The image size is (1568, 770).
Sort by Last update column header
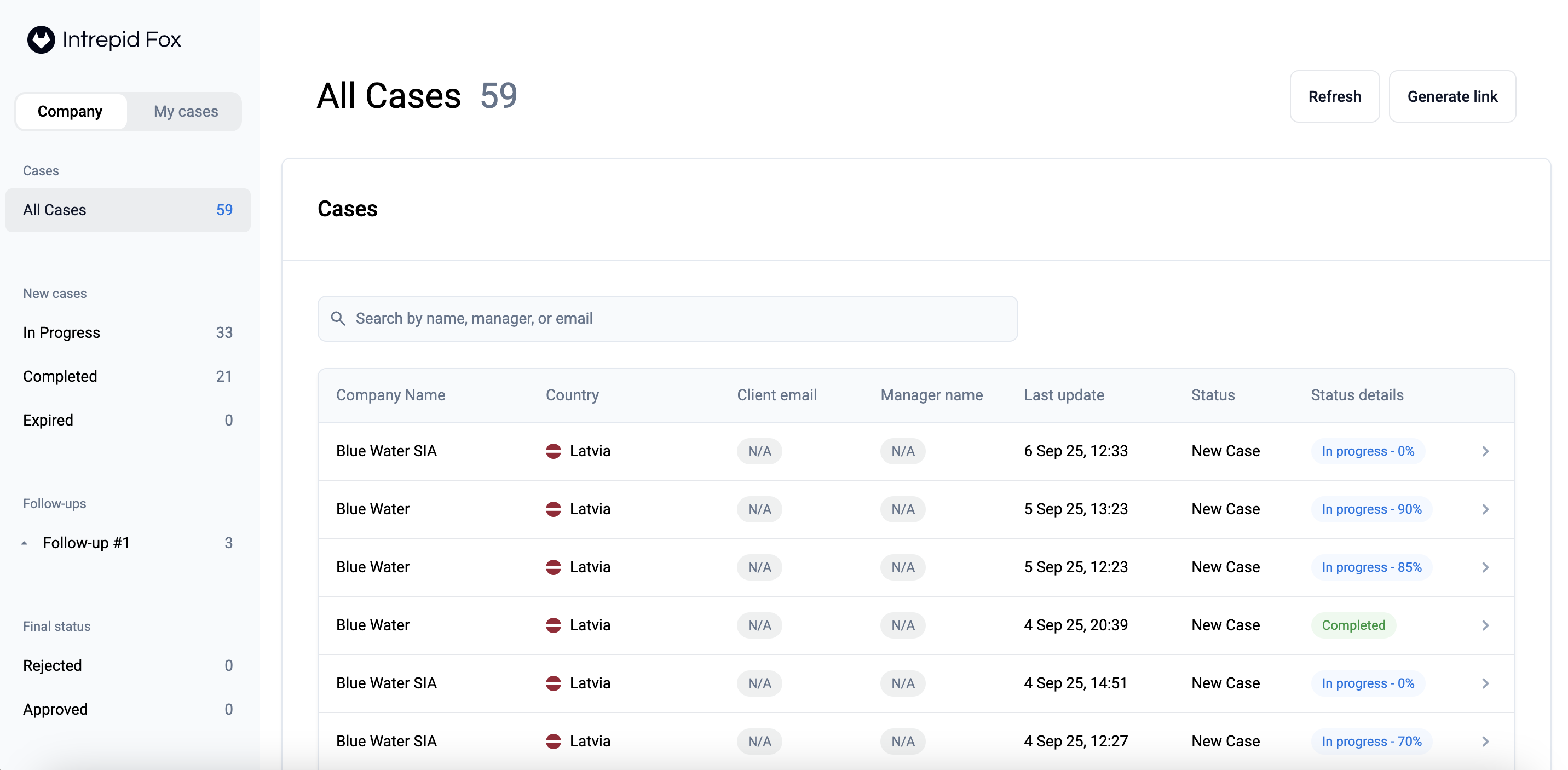(x=1063, y=395)
